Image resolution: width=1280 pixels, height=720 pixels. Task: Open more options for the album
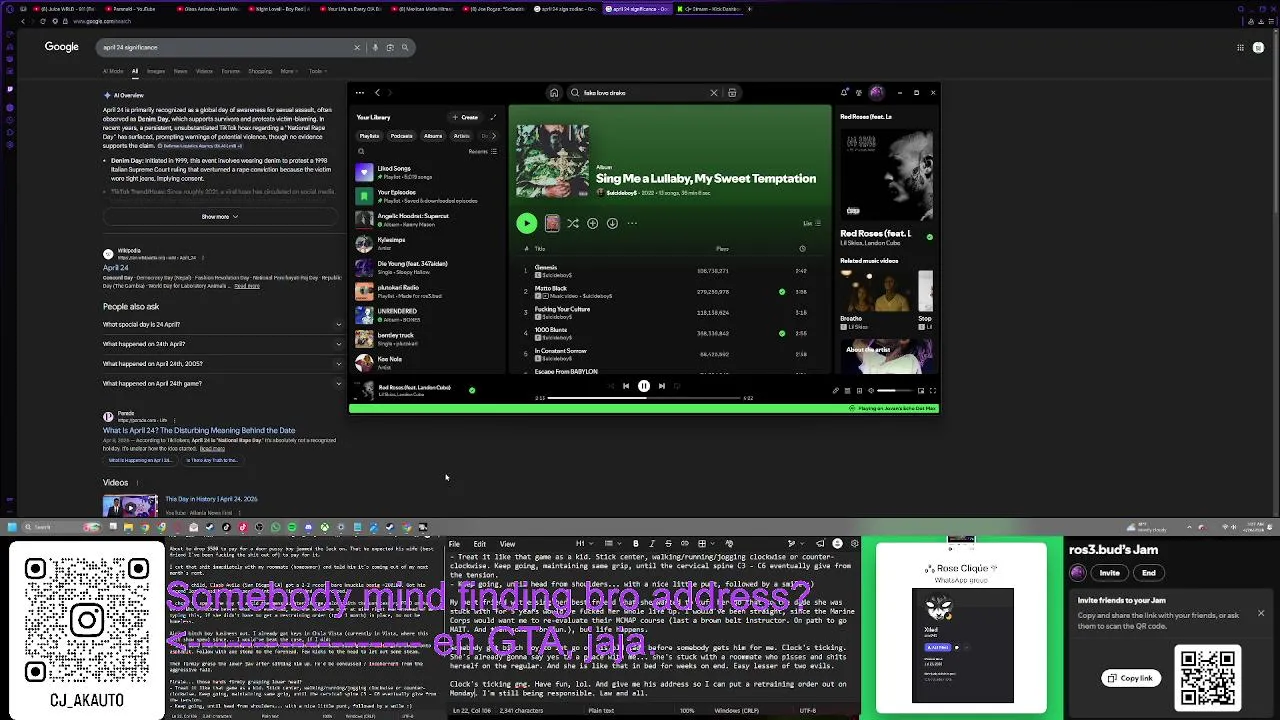(x=632, y=223)
